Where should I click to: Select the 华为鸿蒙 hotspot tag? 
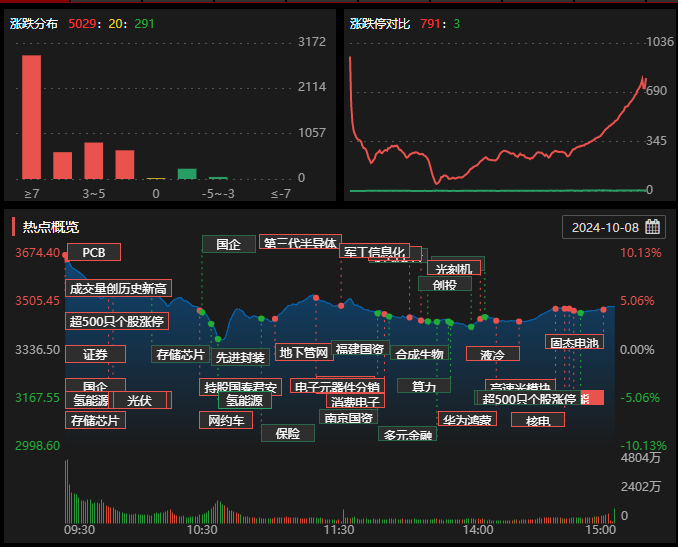[467, 419]
